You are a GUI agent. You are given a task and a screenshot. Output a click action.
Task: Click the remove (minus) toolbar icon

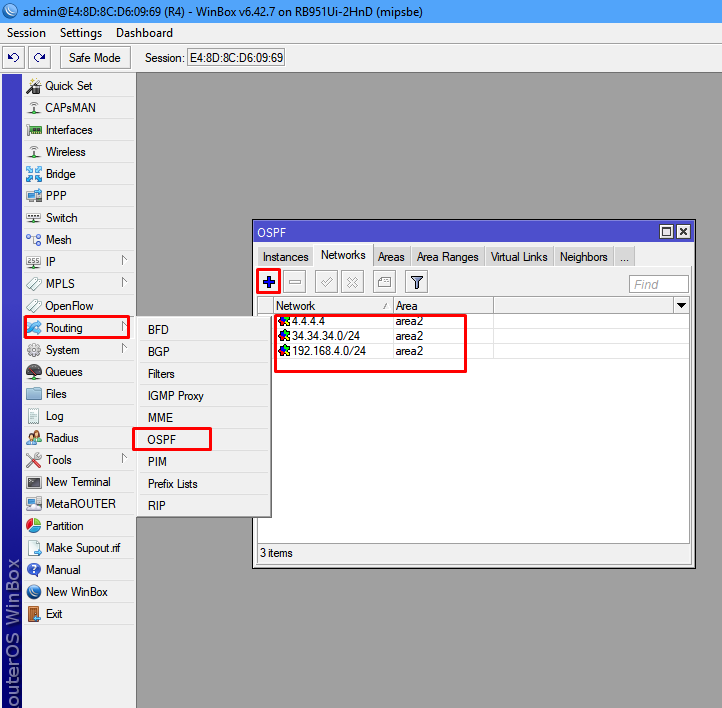pos(295,282)
